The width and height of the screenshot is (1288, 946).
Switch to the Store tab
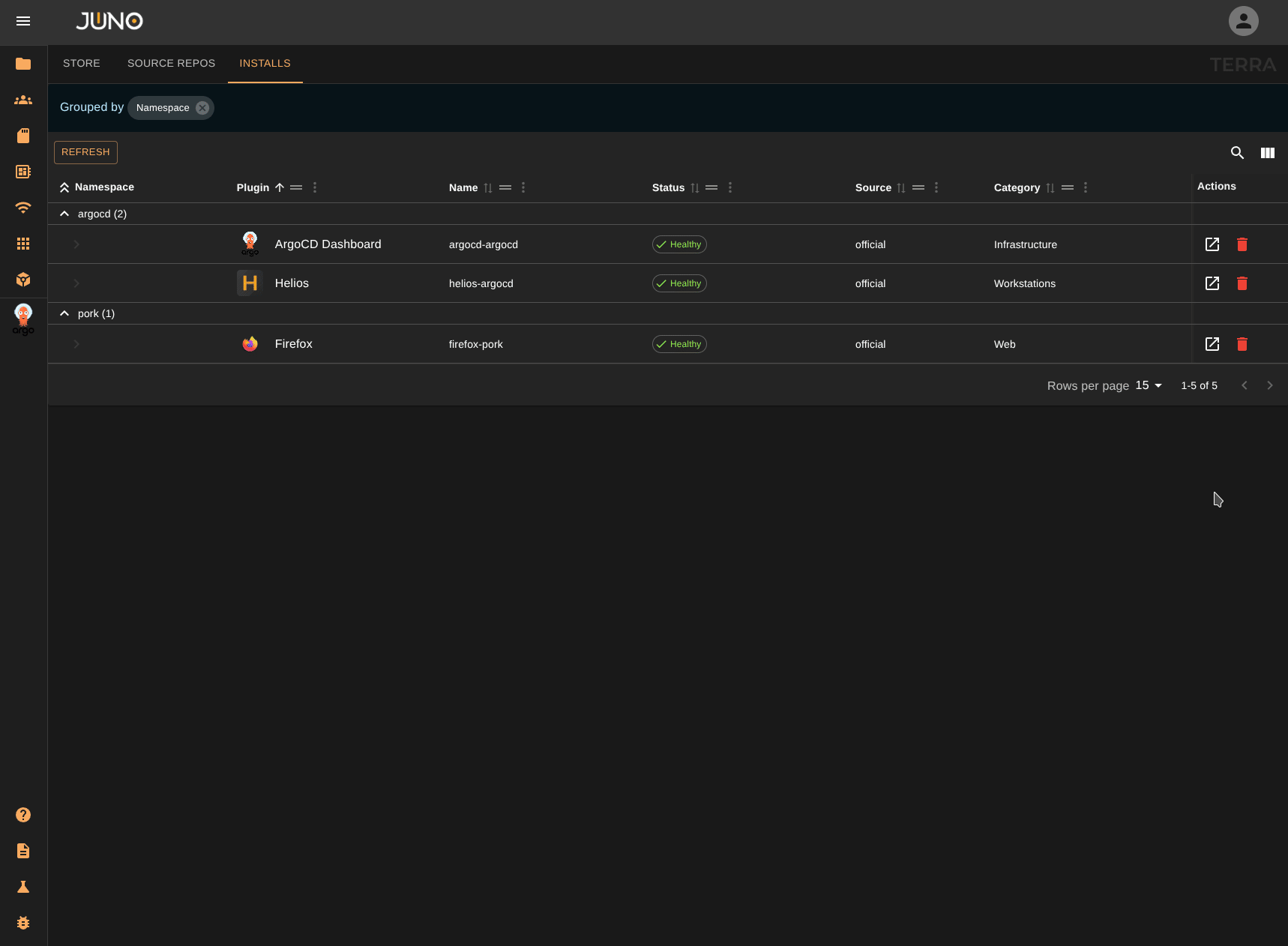coord(82,64)
